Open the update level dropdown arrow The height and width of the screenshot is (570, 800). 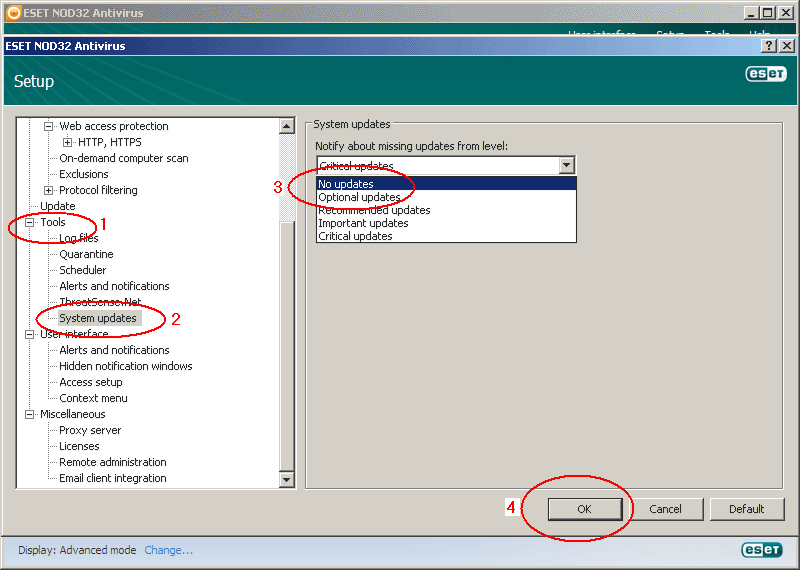[x=566, y=165]
